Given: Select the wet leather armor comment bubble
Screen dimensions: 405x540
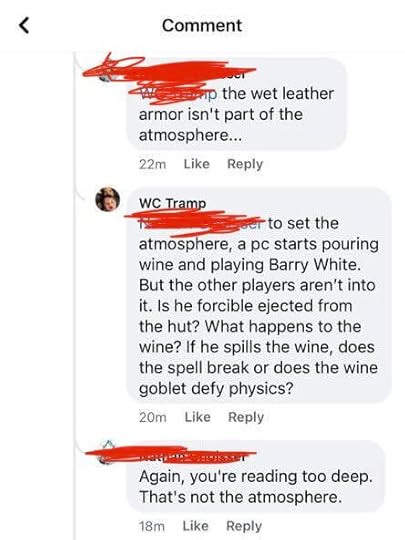Looking at the screenshot, I should pos(236,105).
